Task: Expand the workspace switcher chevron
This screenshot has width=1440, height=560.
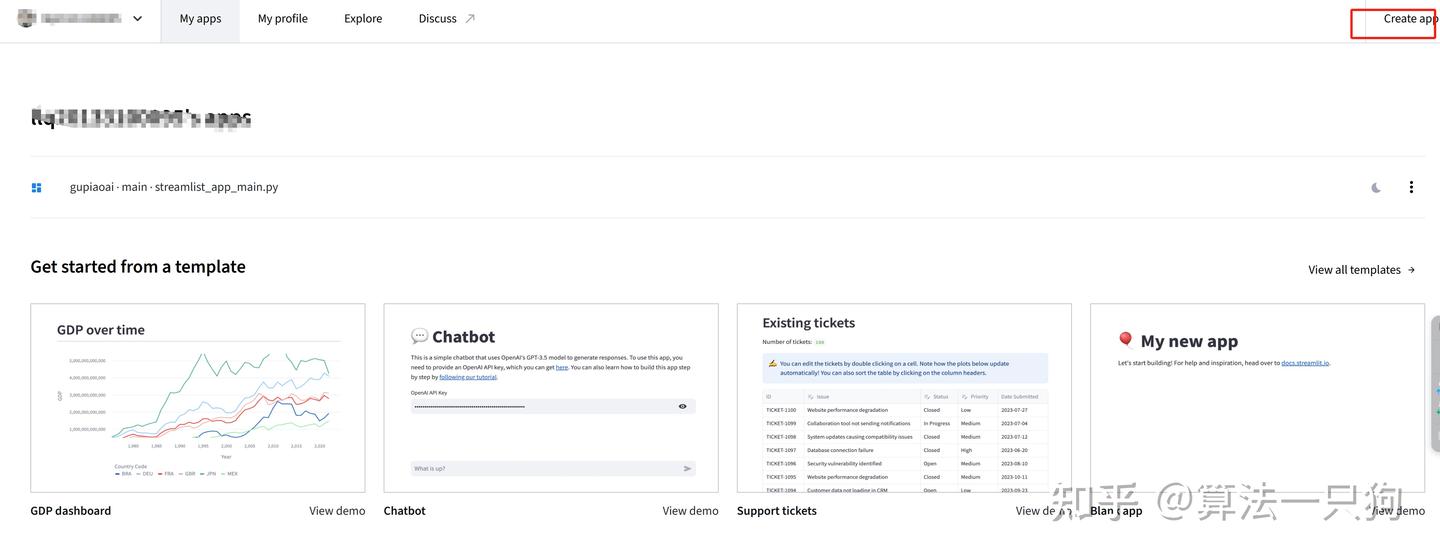Action: click(x=137, y=19)
